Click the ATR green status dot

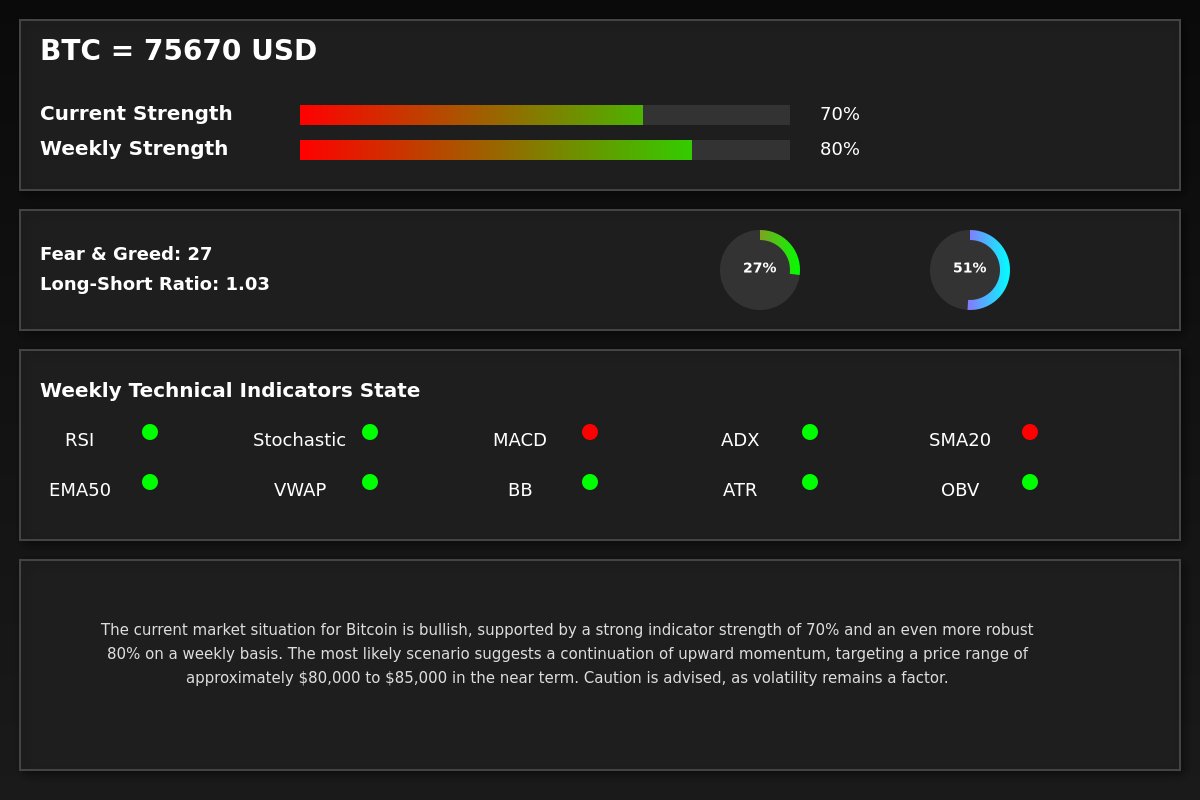(x=810, y=482)
